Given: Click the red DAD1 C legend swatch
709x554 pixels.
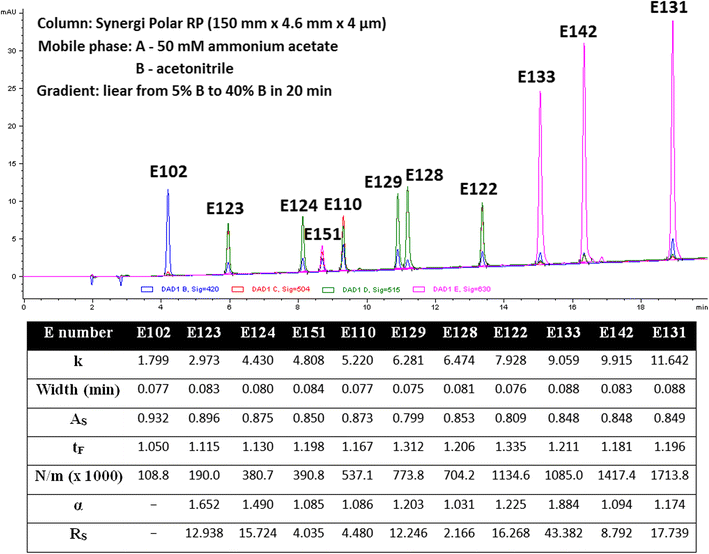Looking at the screenshot, I should coord(238,289).
